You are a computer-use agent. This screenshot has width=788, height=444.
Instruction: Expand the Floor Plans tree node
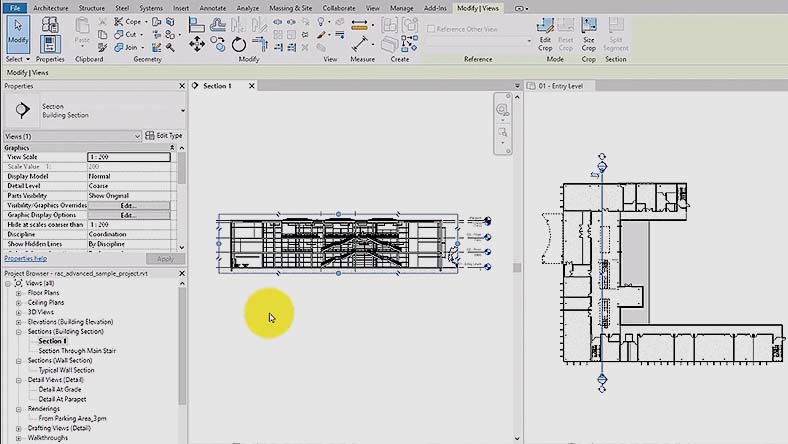pos(19,293)
